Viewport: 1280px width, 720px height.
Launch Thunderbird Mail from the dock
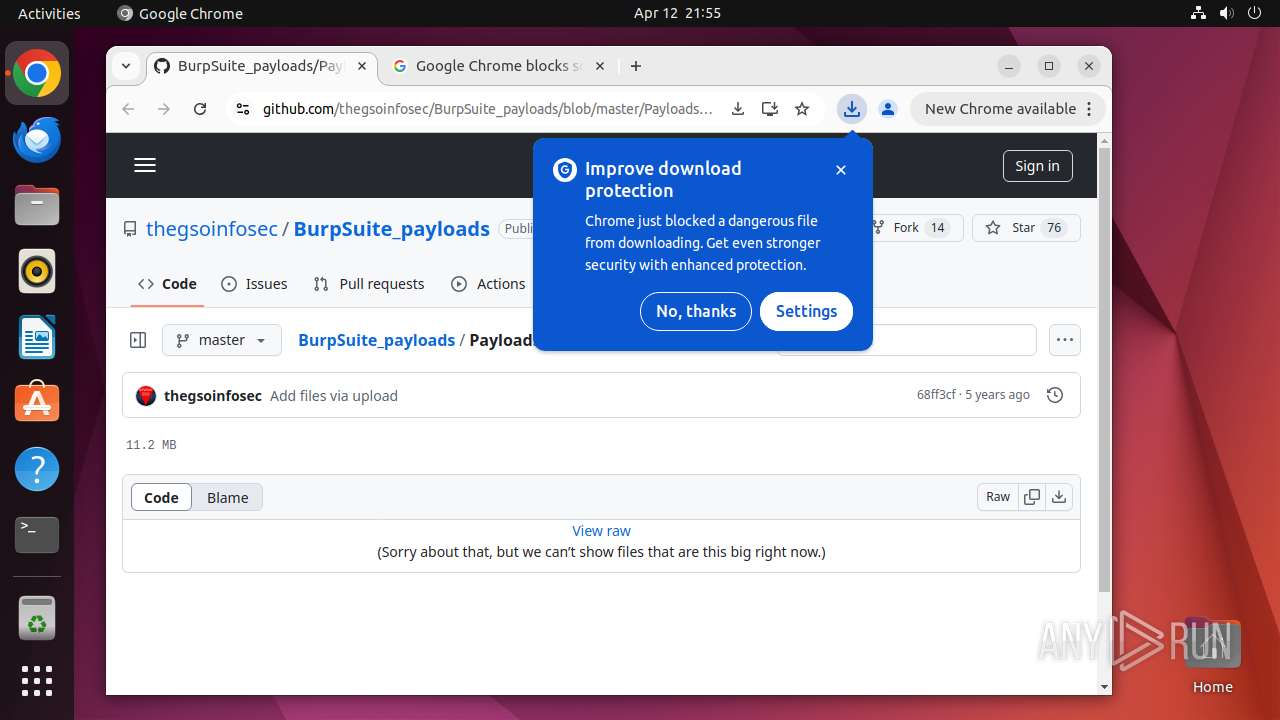point(37,140)
